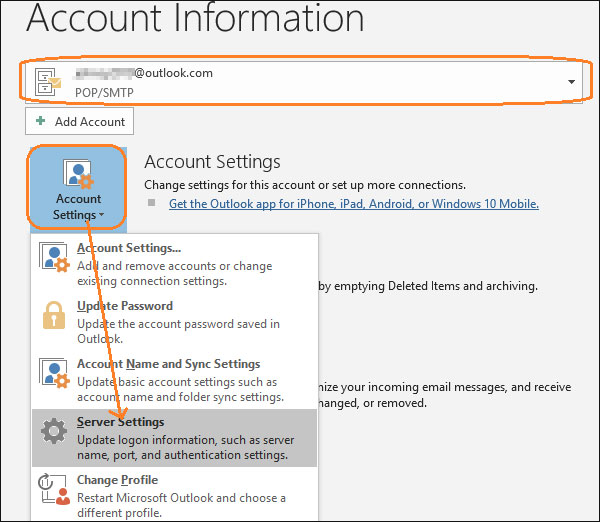
Task: Click the padlock icon for Update Password
Action: pyautogui.click(x=54, y=315)
